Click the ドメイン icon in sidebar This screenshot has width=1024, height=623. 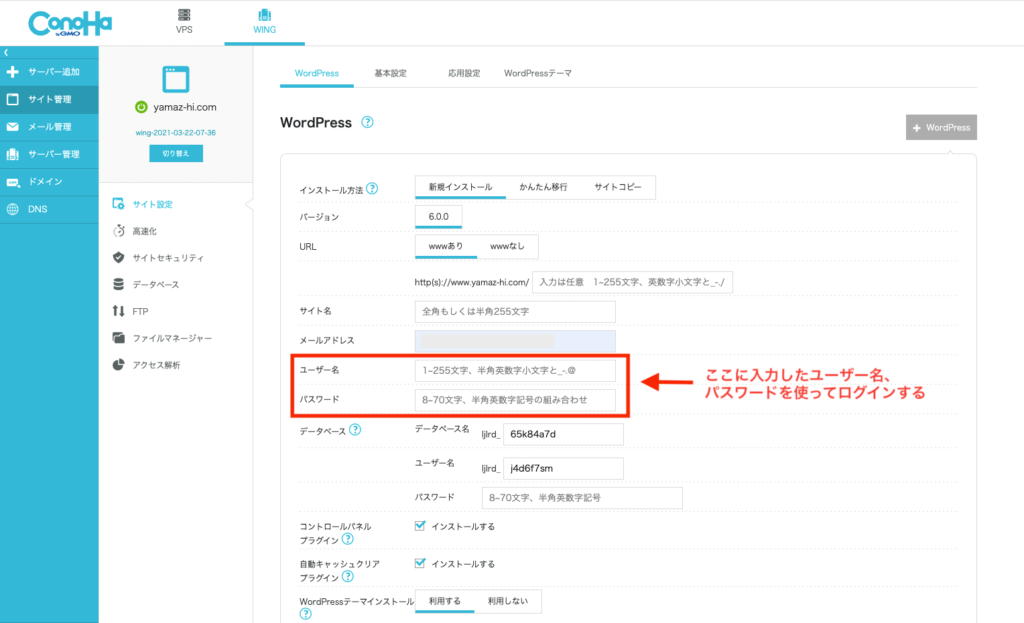[x=12, y=182]
